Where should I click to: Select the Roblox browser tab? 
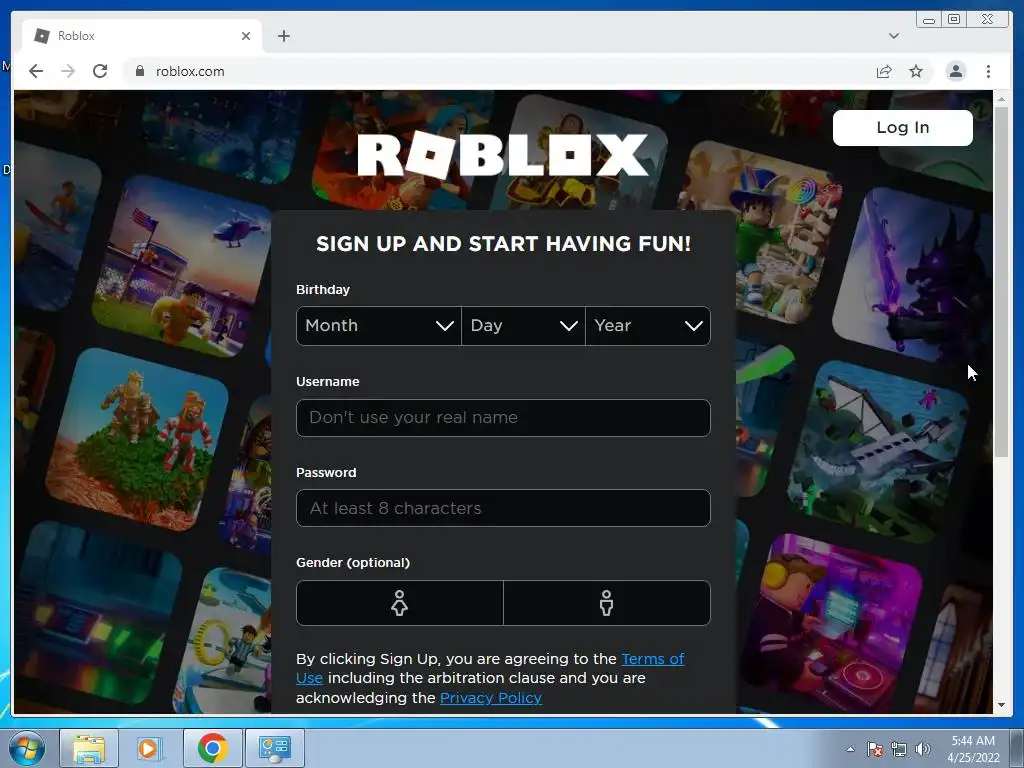142,36
